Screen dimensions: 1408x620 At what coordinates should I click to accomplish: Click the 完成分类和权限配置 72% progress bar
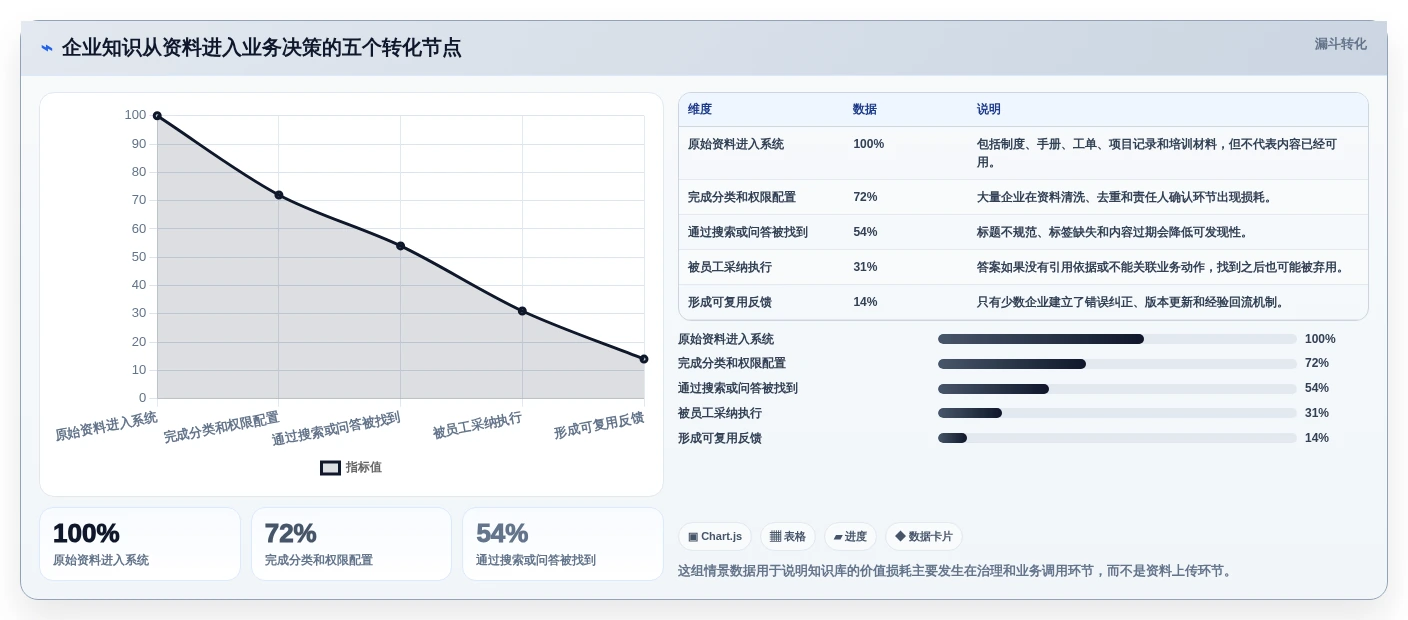pyautogui.click(x=1117, y=364)
